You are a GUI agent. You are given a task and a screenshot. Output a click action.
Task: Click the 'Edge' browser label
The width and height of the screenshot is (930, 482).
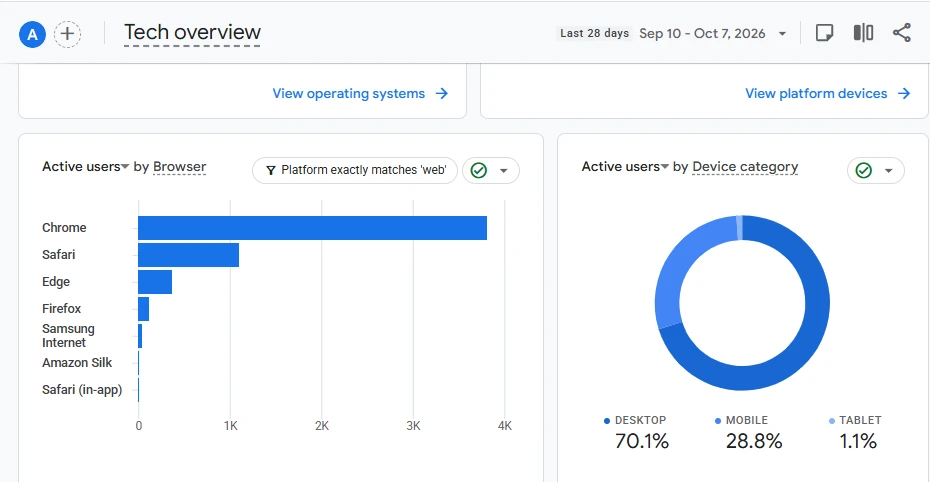pyautogui.click(x=56, y=282)
